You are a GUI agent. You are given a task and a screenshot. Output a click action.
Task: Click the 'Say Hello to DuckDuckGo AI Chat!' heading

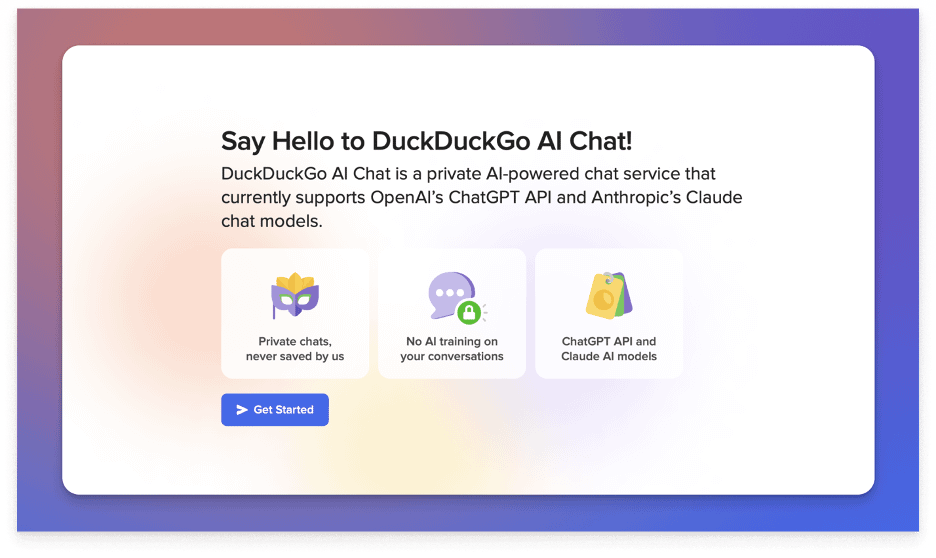pos(426,141)
